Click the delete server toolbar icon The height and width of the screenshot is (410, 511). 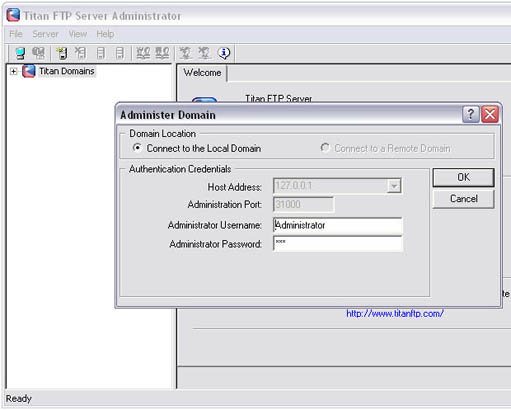pyautogui.click(x=80, y=53)
